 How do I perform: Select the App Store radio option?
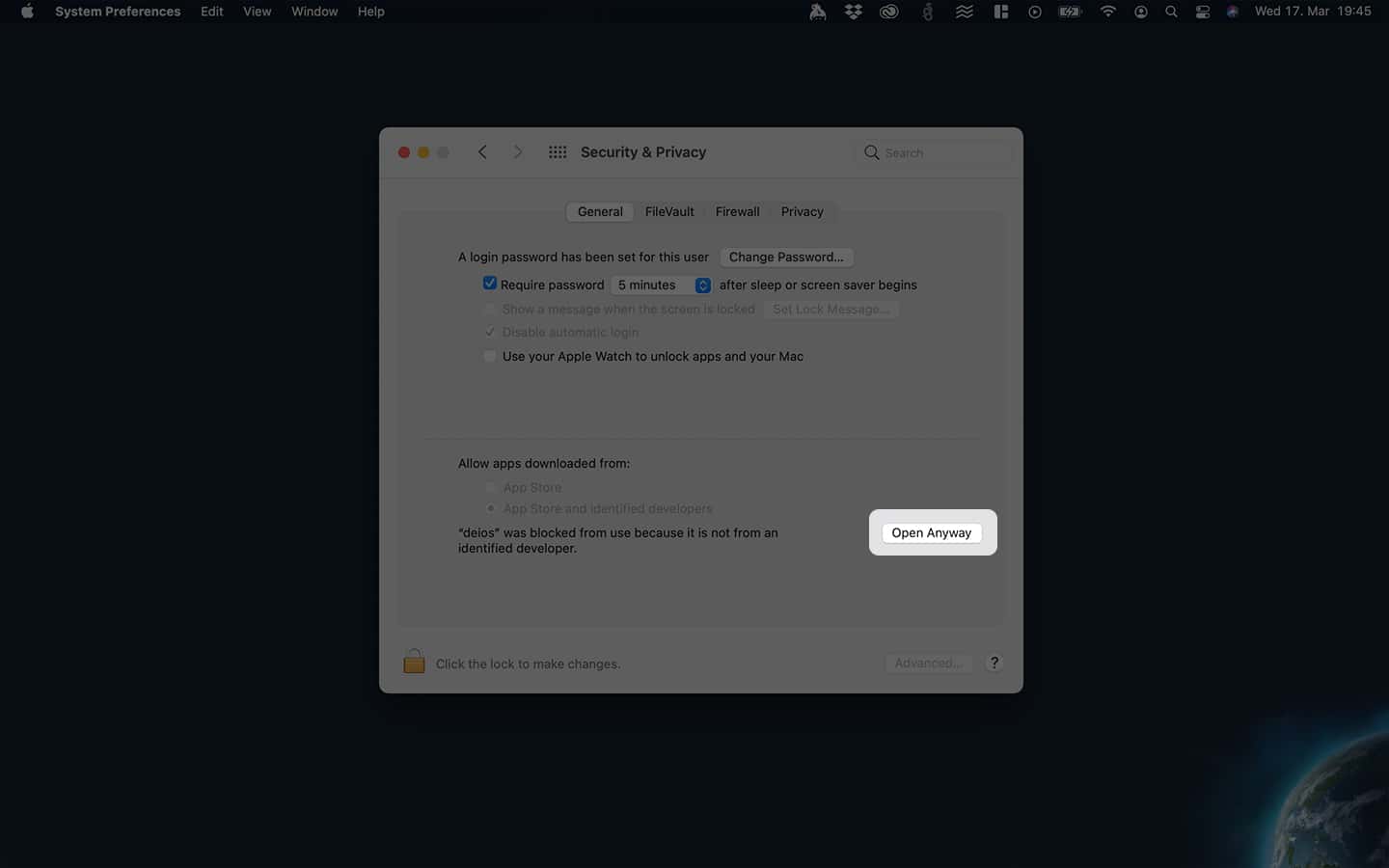(491, 487)
